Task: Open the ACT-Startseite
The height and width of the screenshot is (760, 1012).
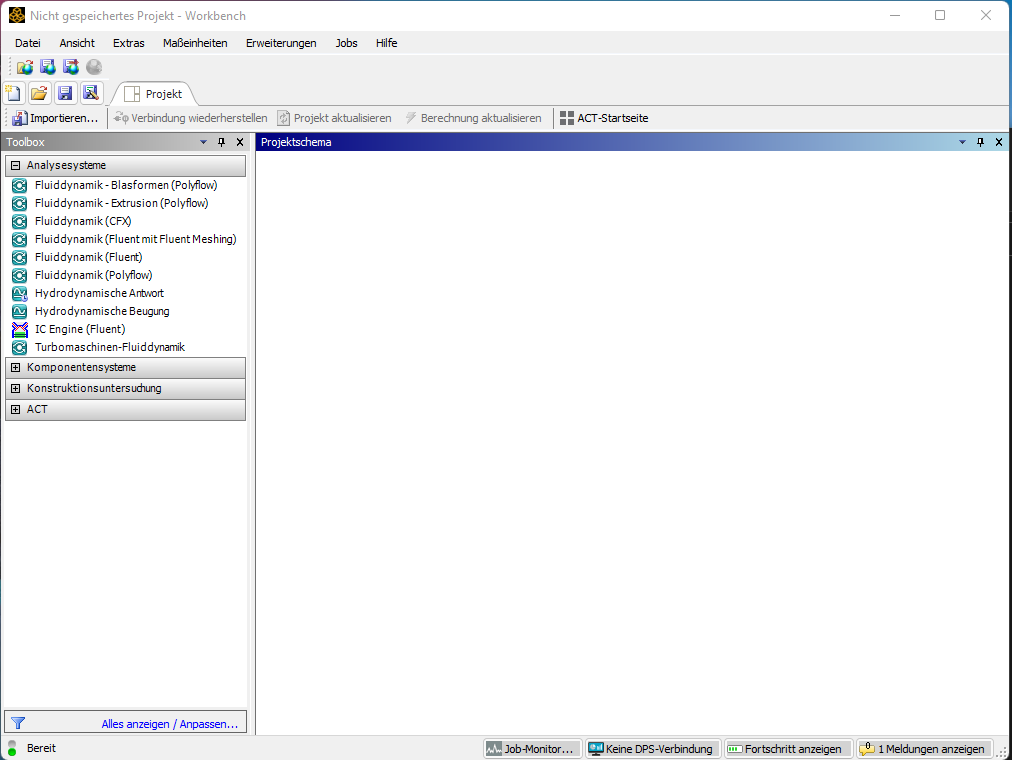Action: pyautogui.click(x=604, y=118)
